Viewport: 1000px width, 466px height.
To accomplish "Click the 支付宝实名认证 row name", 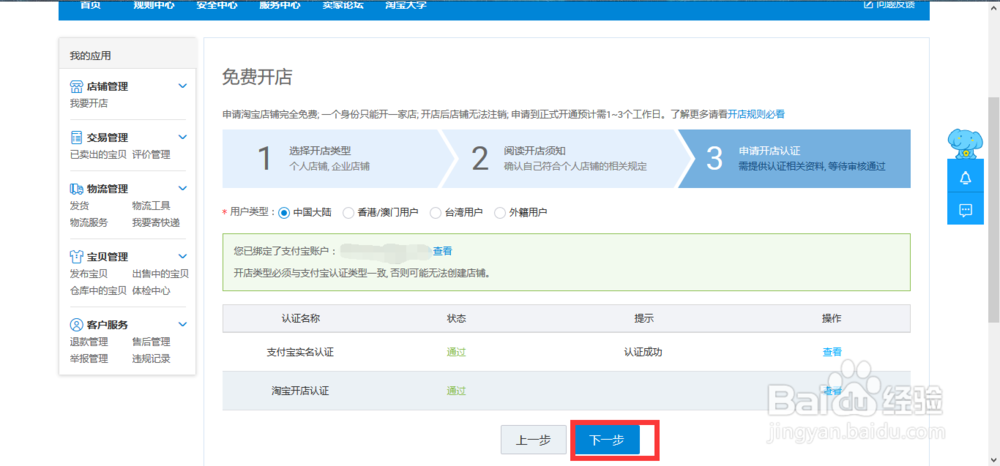I will pyautogui.click(x=300, y=352).
